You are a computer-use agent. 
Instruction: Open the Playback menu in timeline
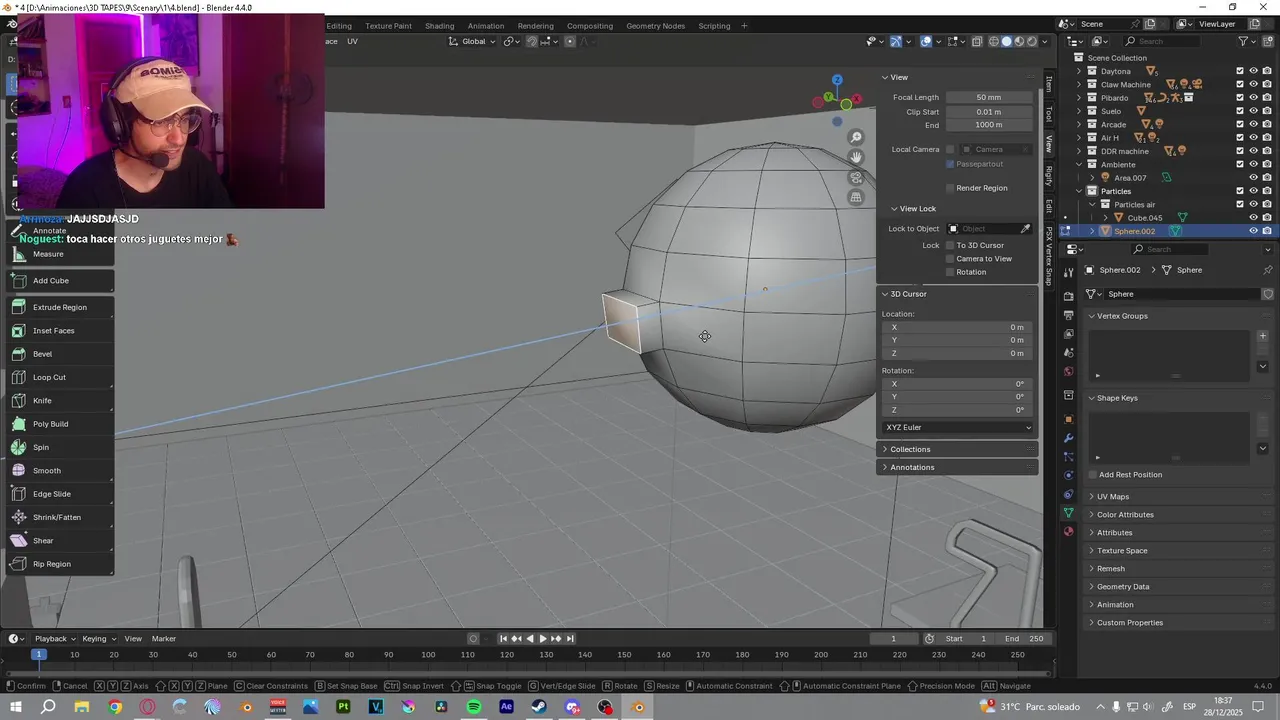(x=55, y=639)
